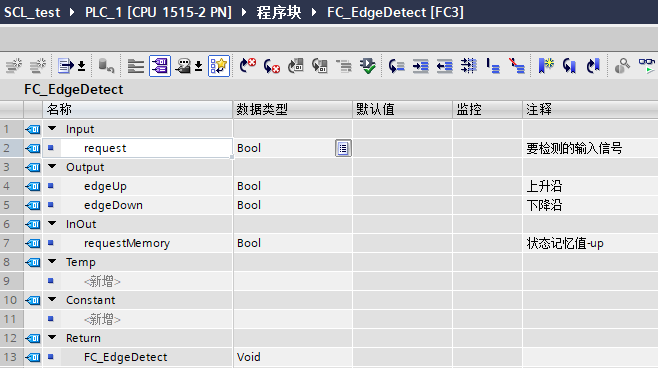This screenshot has height=368, width=658.
Task: Open the dropdown arrow beside the tag information icon
Action: click(x=198, y=66)
